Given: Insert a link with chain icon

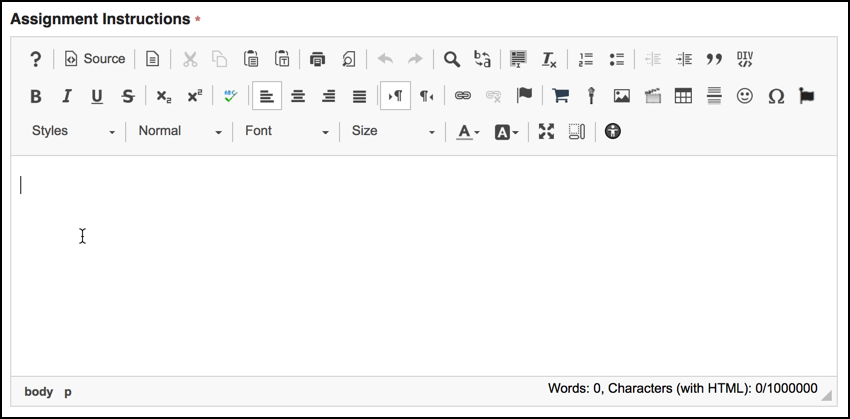Looking at the screenshot, I should 462,96.
